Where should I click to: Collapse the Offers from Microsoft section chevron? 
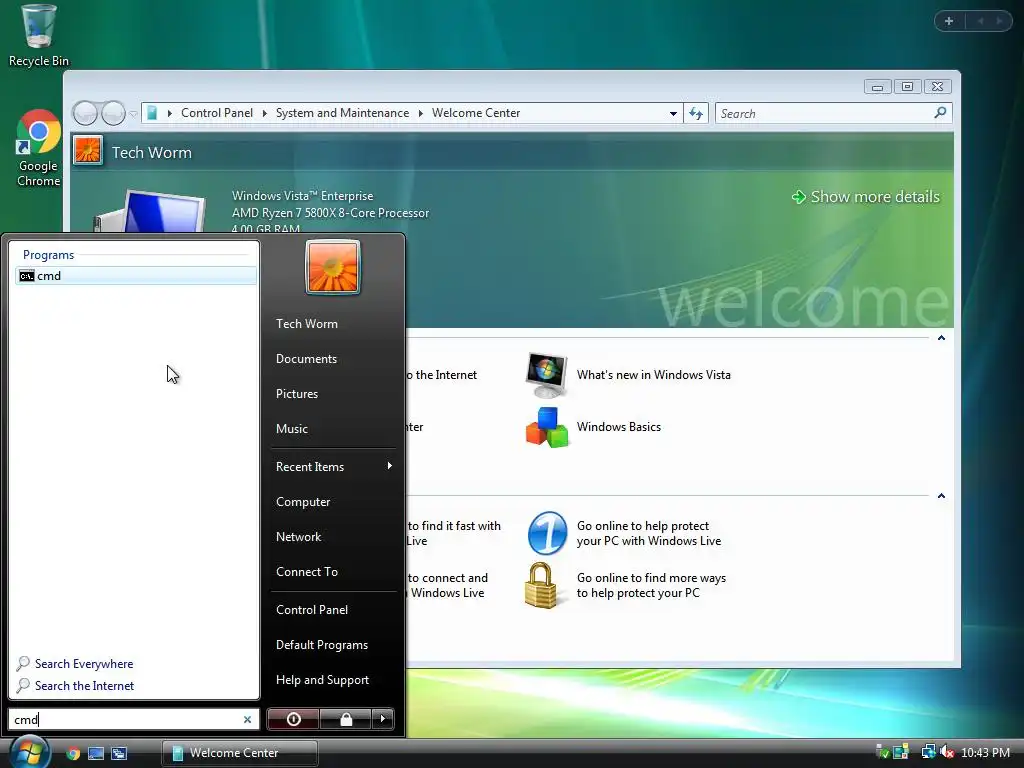[941, 496]
